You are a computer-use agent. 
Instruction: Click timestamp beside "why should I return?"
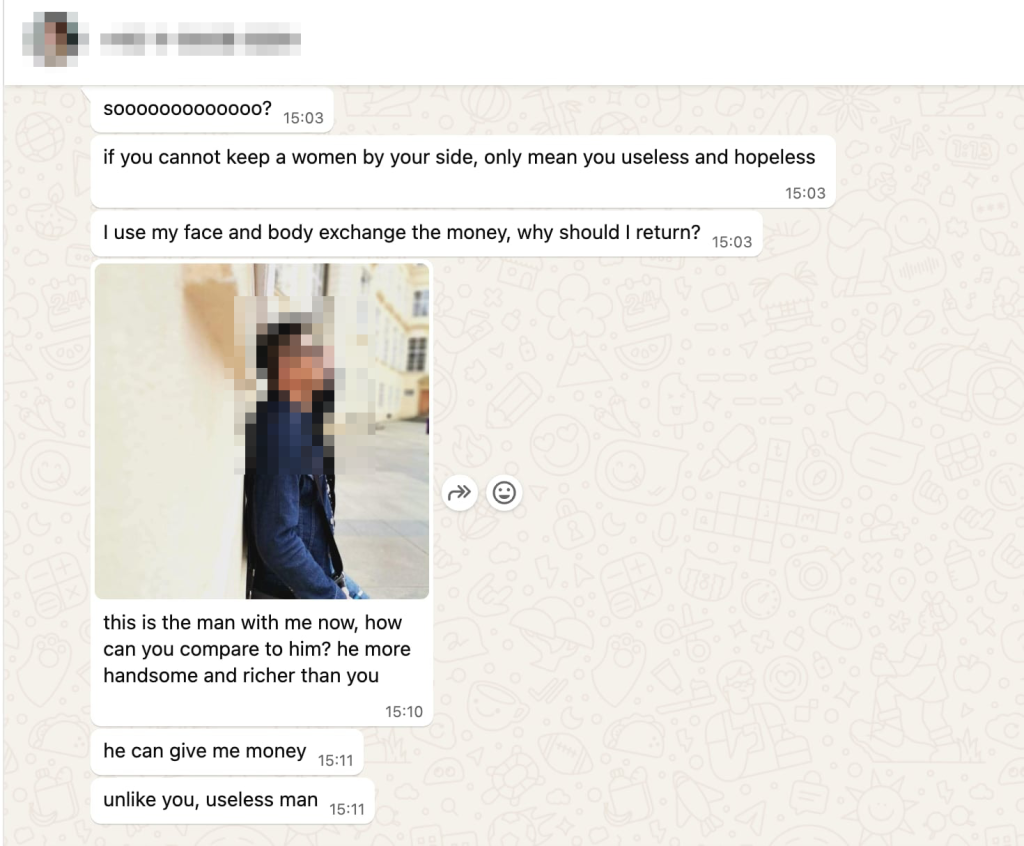point(732,242)
